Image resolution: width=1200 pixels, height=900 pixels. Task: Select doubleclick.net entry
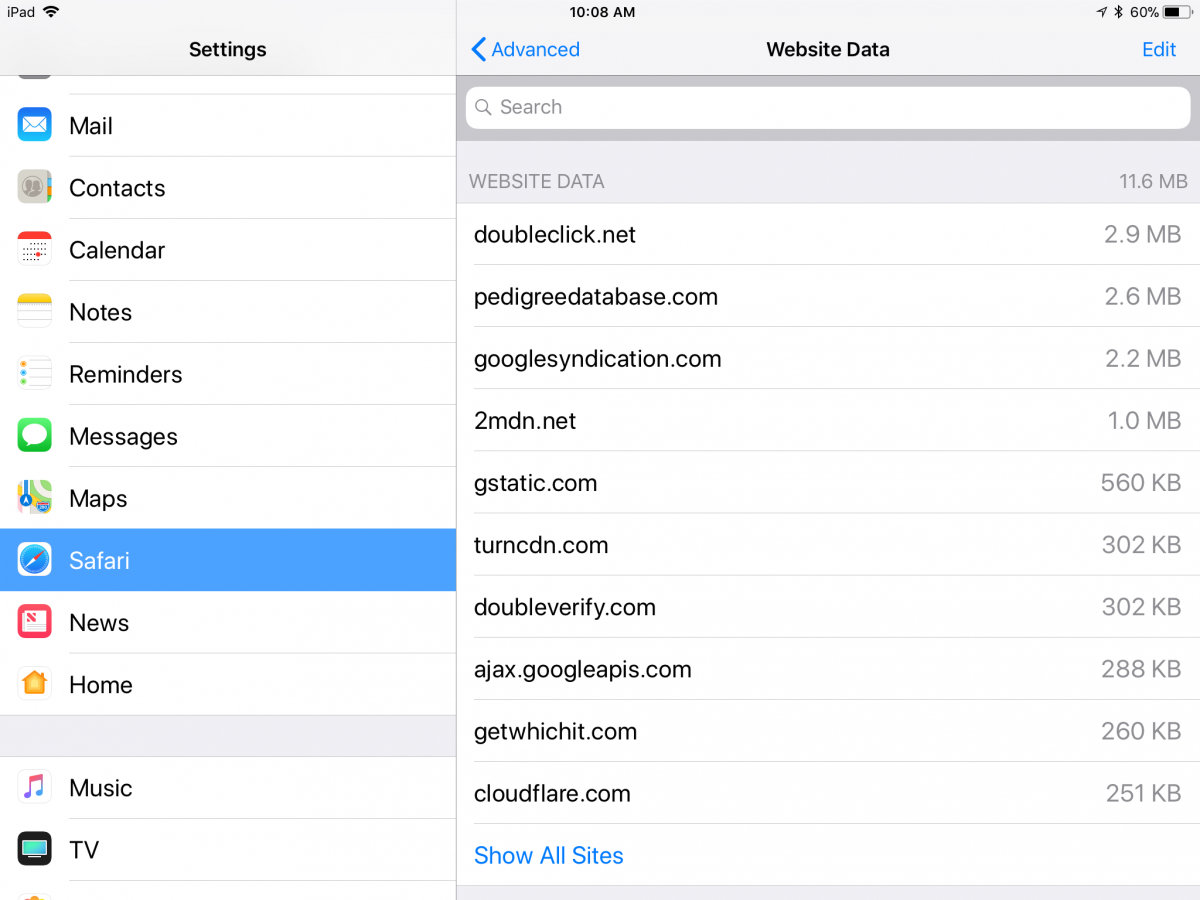coord(828,234)
